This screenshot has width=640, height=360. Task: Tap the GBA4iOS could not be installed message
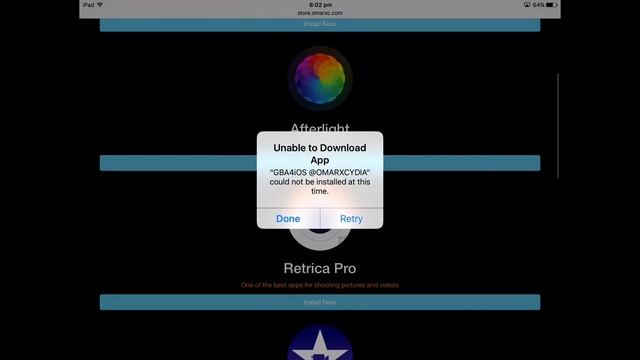coord(320,182)
